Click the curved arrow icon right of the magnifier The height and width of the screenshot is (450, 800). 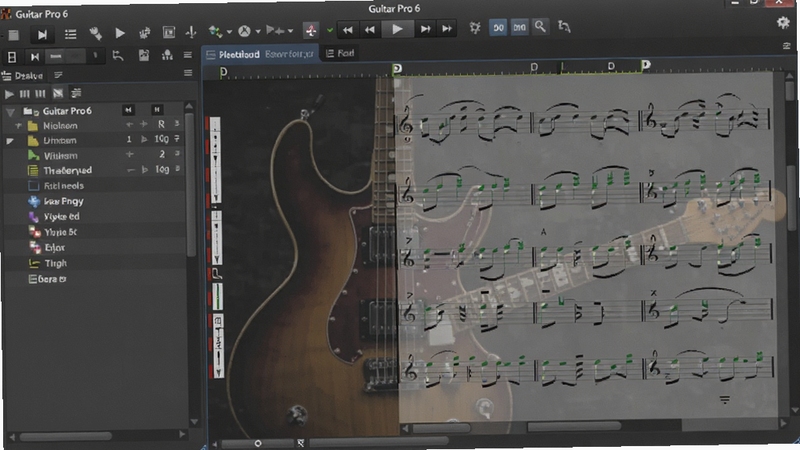[564, 27]
